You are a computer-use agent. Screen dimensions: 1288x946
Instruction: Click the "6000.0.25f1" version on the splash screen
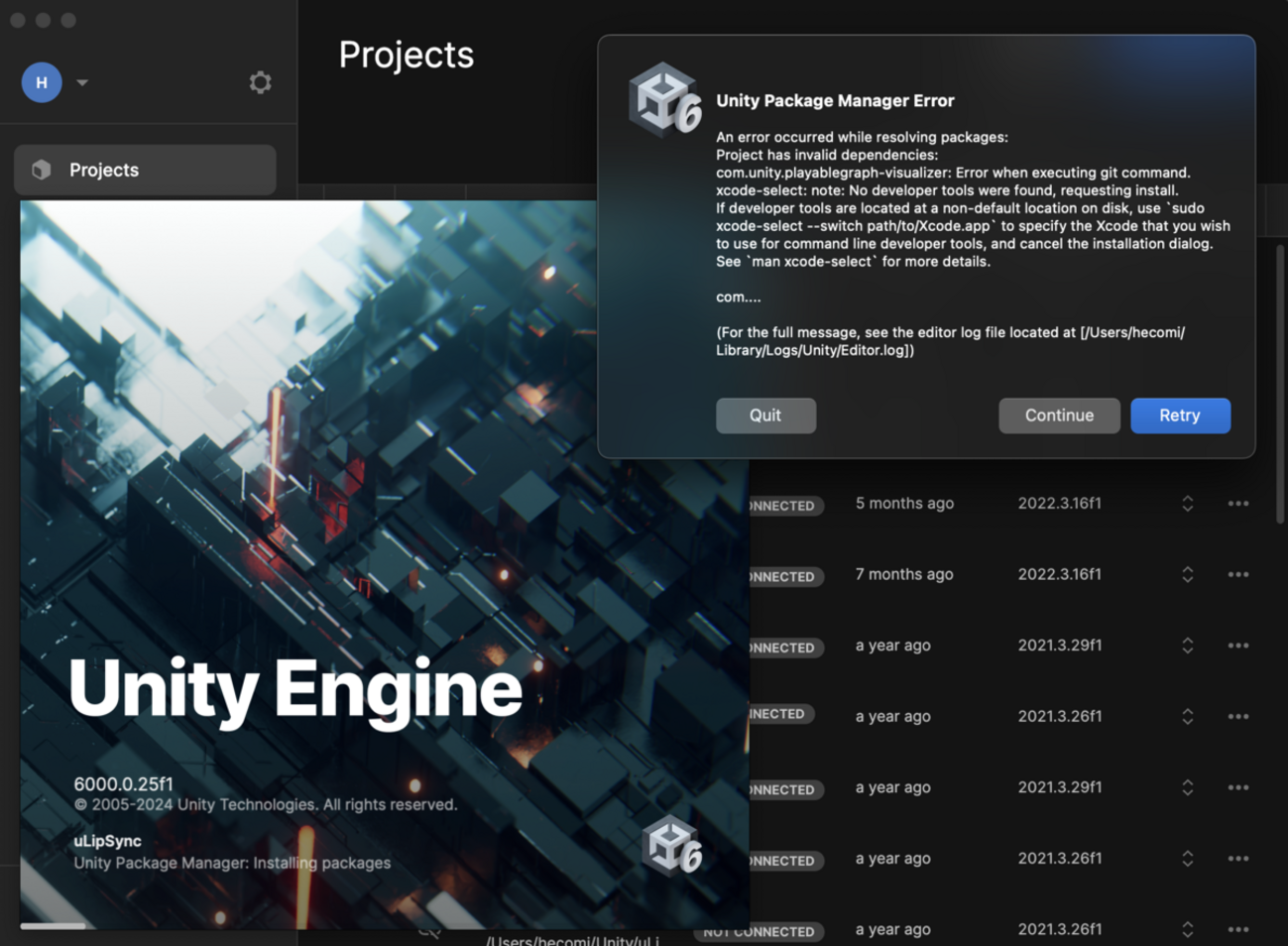[123, 784]
